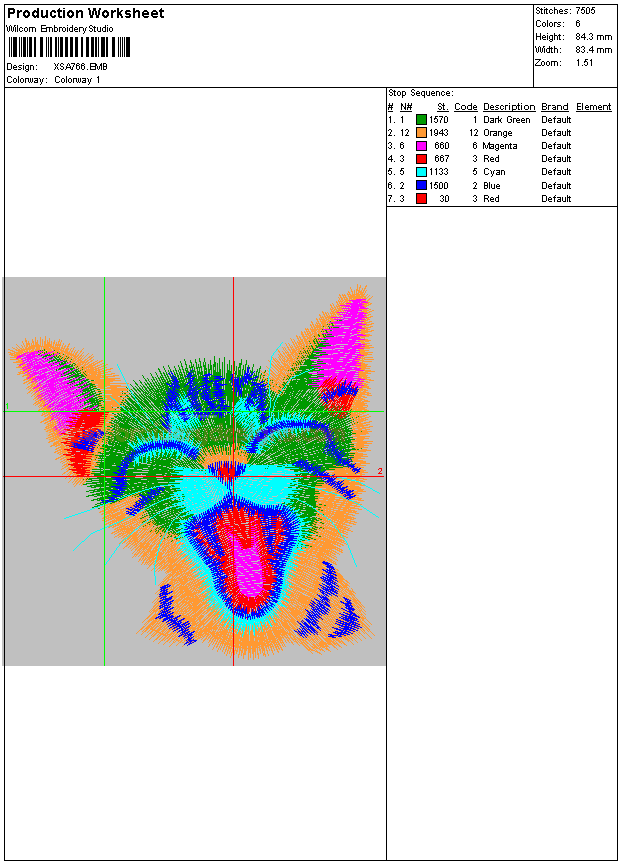Click the 'Design:' label
Image resolution: width=620 pixels, height=861 pixels.
[x=22, y=67]
